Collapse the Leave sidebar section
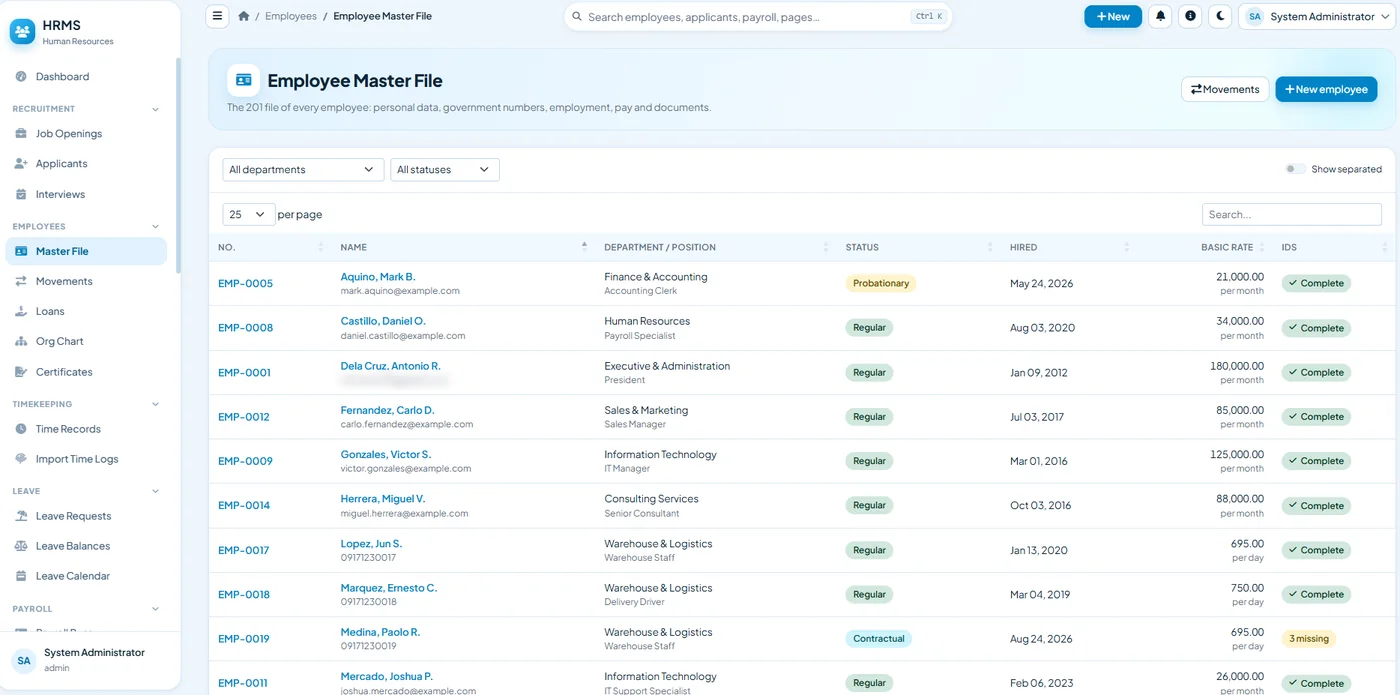Viewport: 1400px width, 695px height. pos(155,491)
